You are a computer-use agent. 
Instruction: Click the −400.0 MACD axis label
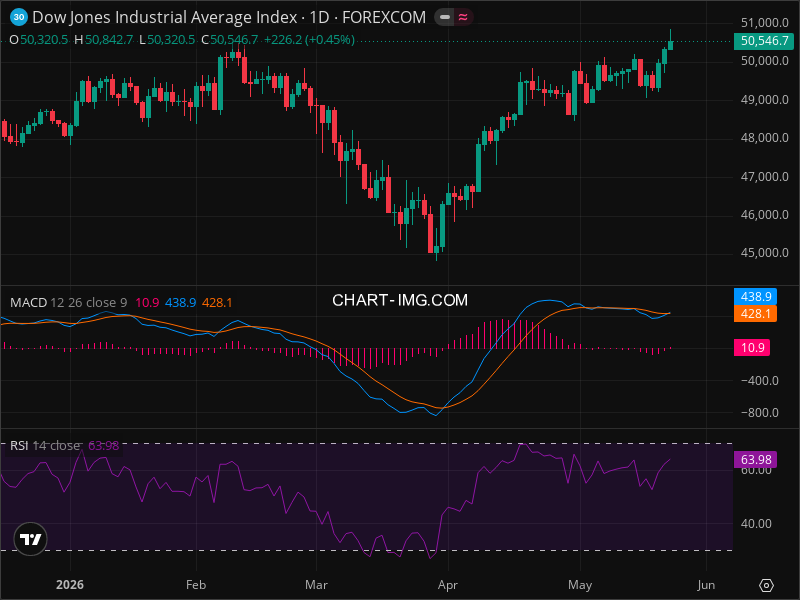(x=760, y=381)
